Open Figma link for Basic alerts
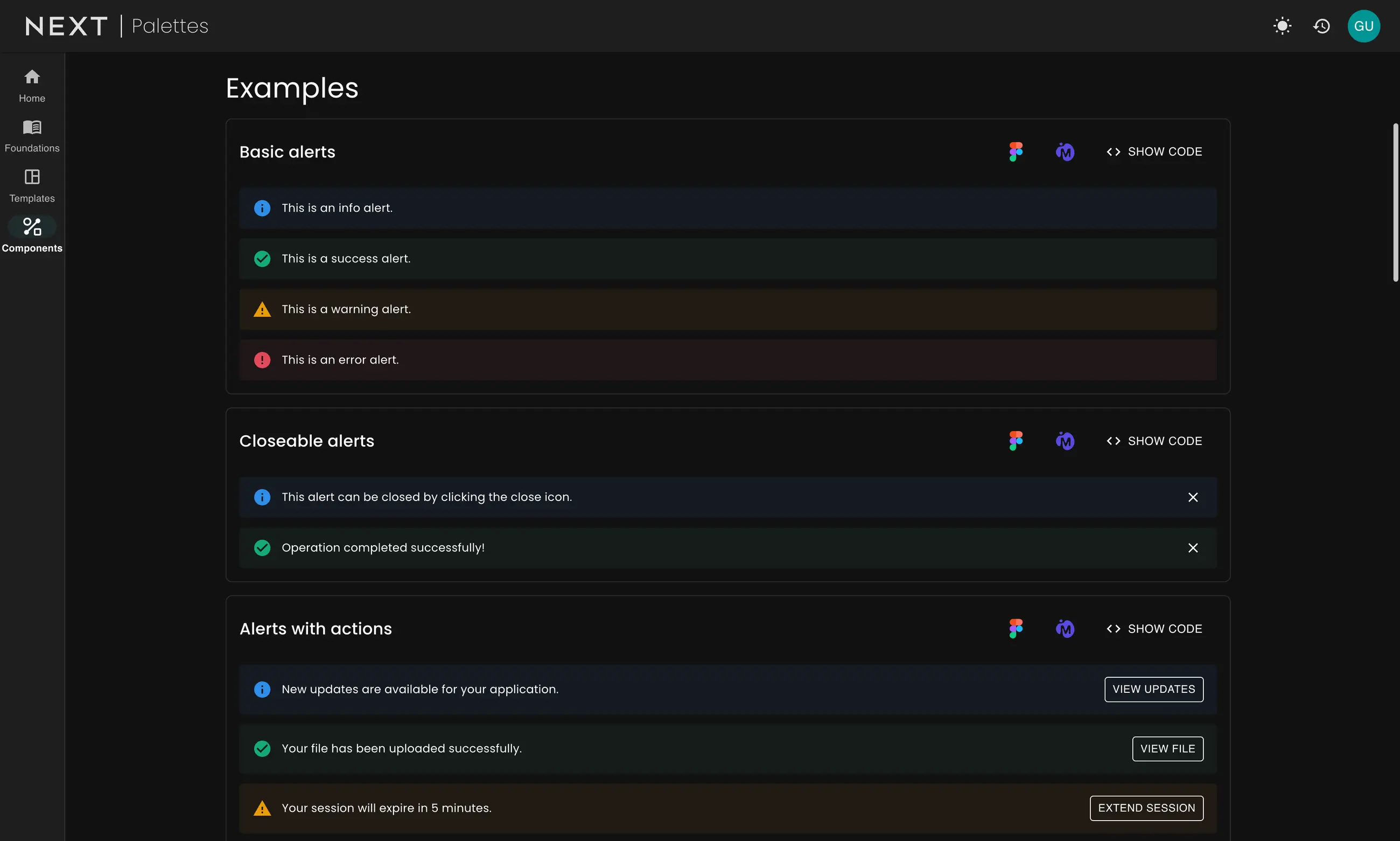Viewport: 1400px width, 841px height. coord(1016,152)
